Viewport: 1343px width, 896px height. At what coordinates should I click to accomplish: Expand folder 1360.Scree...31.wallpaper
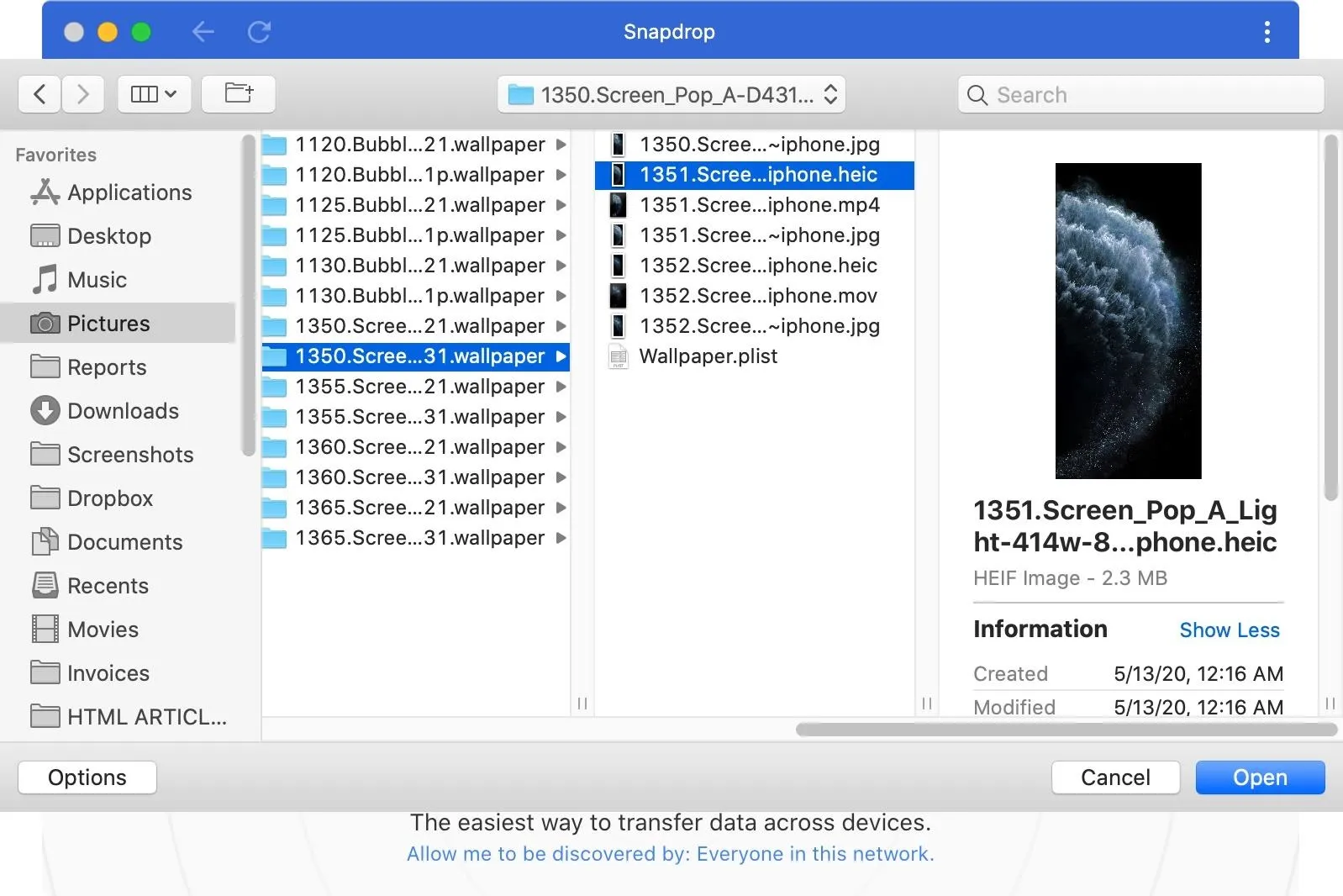click(561, 477)
